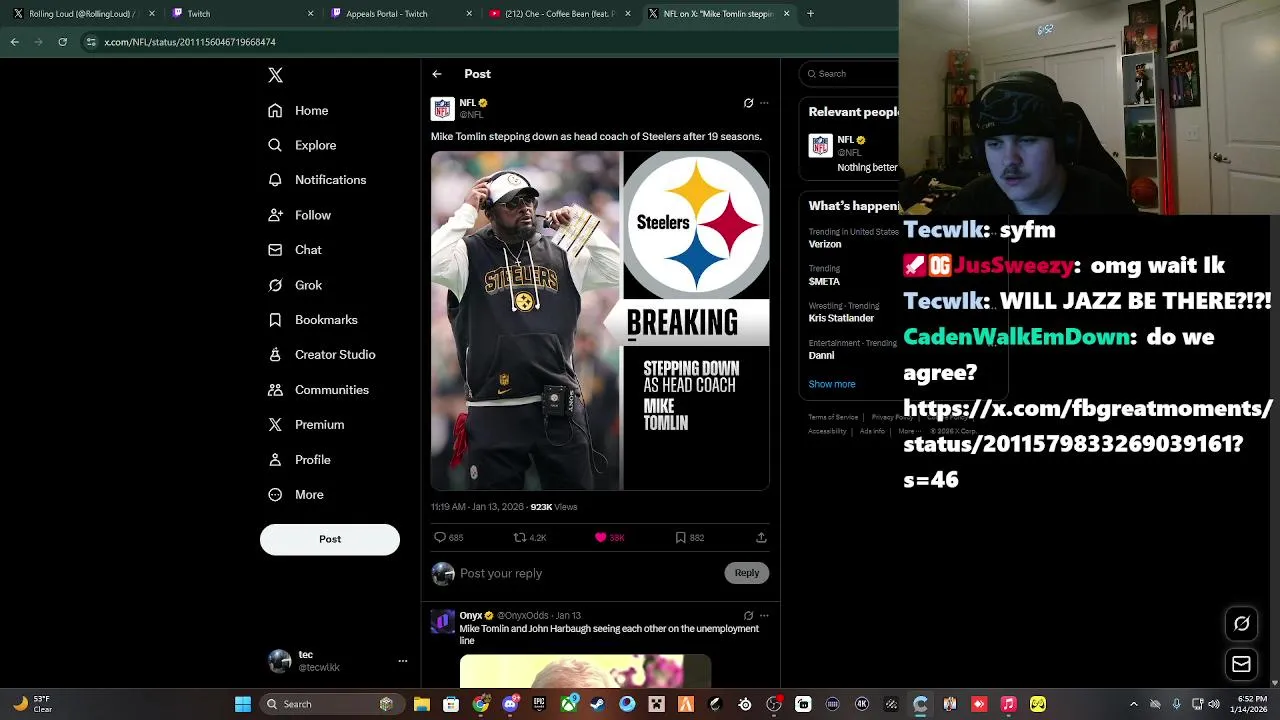Open Creator Studio
This screenshot has width=1280, height=720.
(x=322, y=355)
